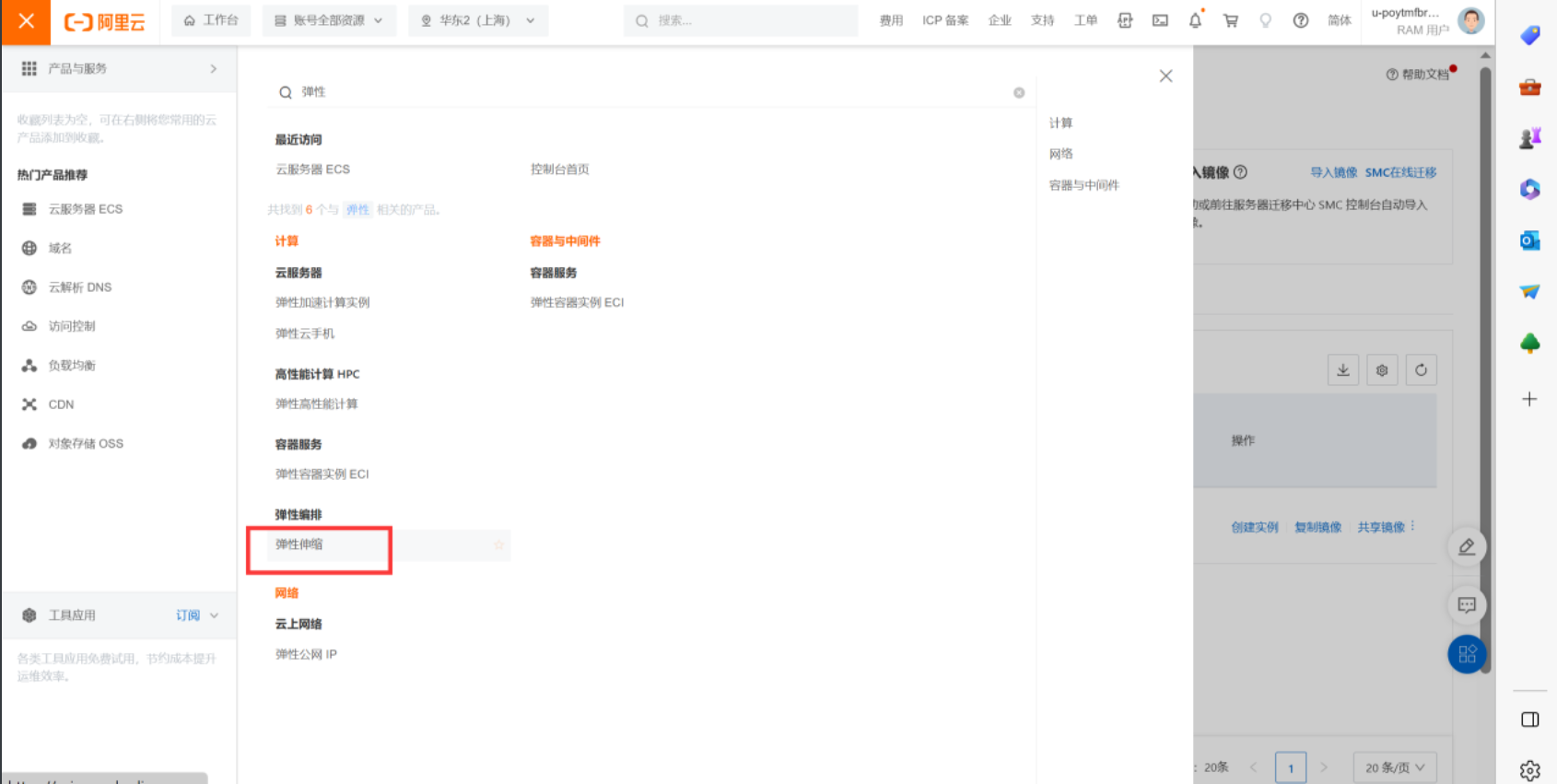Open the help question mark icon

pos(1300,20)
